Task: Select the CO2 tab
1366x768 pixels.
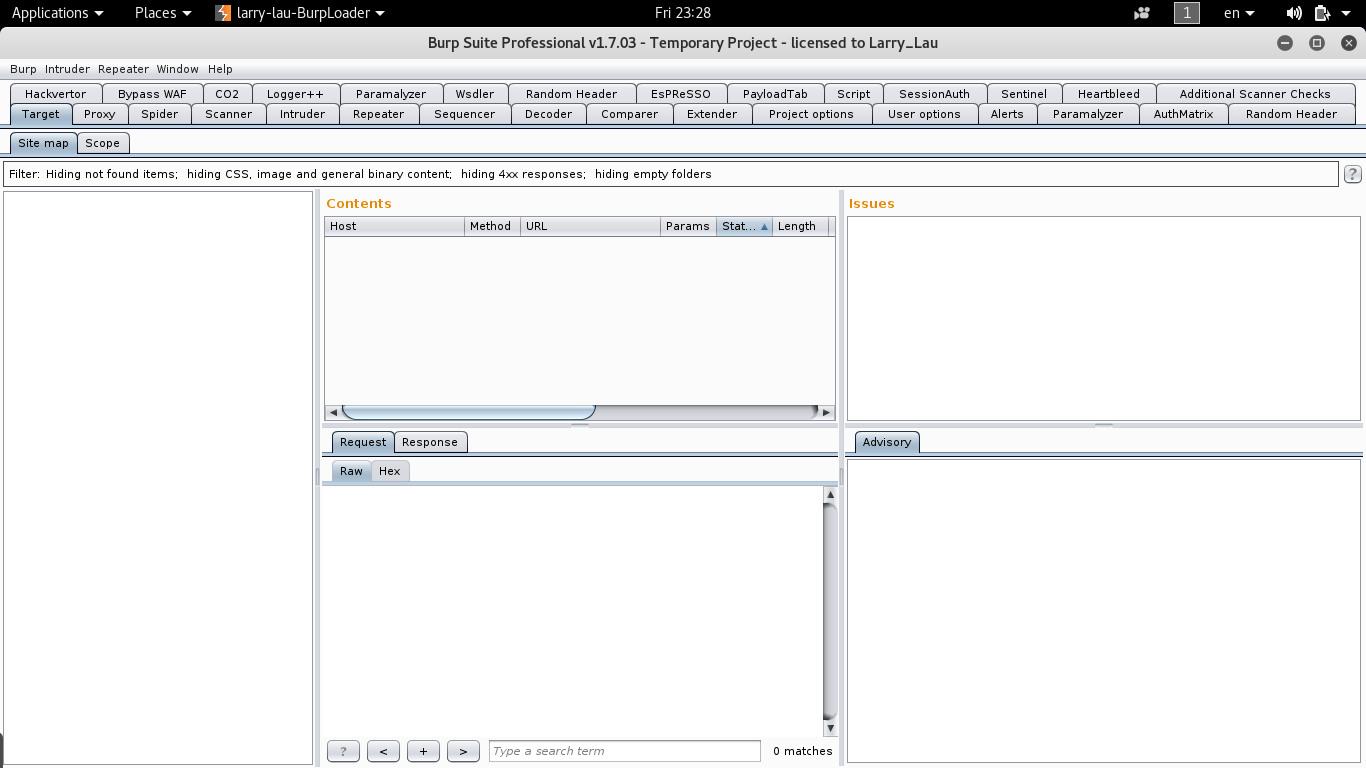Action: pos(227,94)
